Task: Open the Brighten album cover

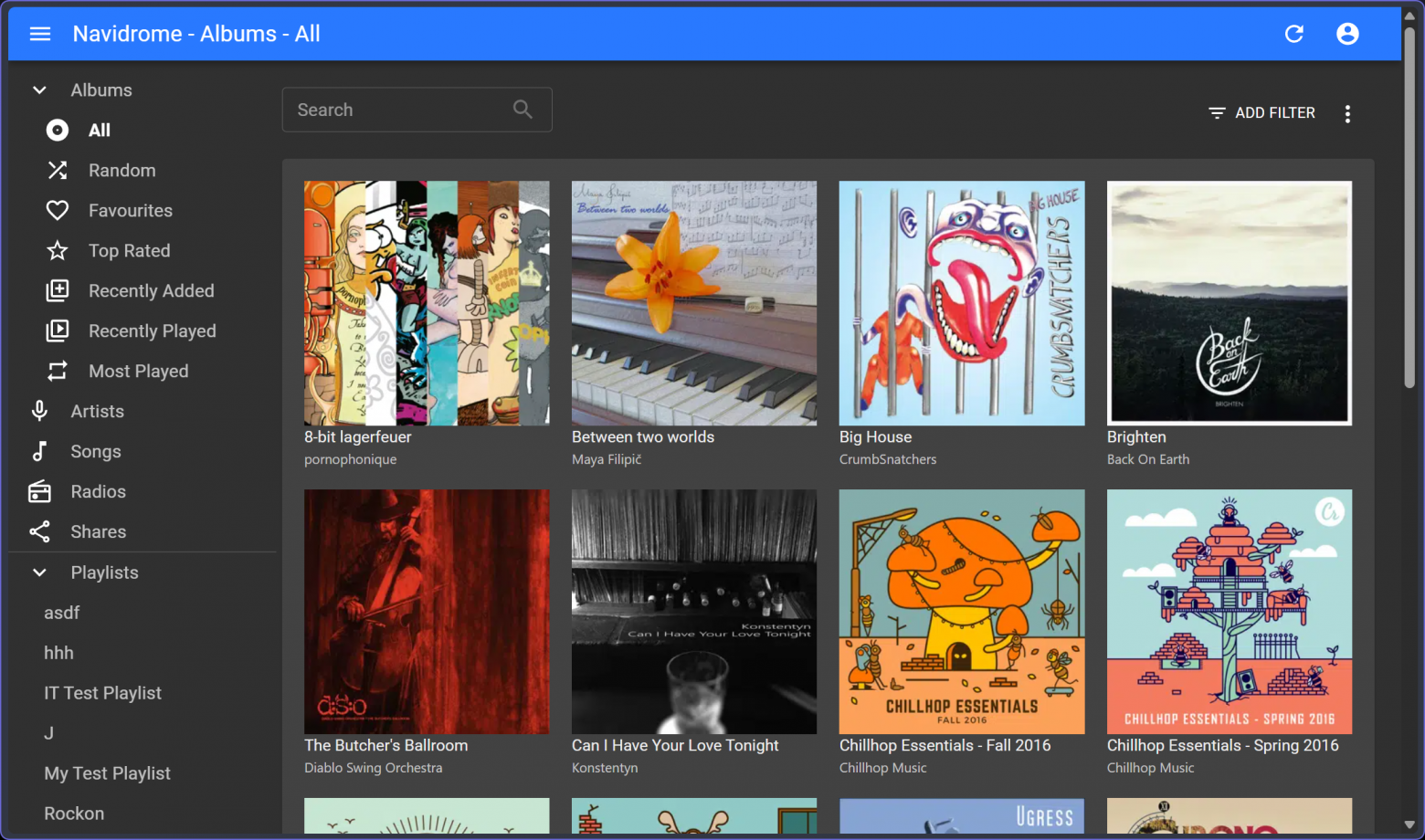Action: [1230, 303]
